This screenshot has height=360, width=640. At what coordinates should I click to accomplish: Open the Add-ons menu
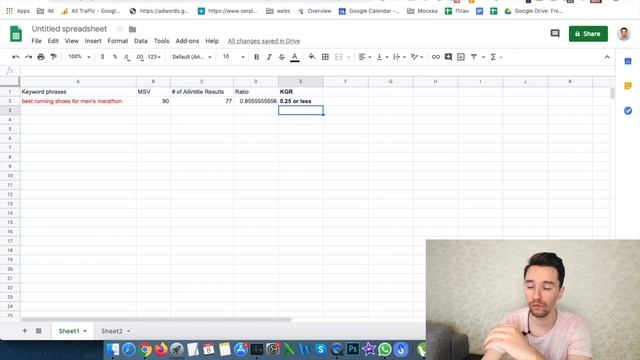click(x=187, y=41)
